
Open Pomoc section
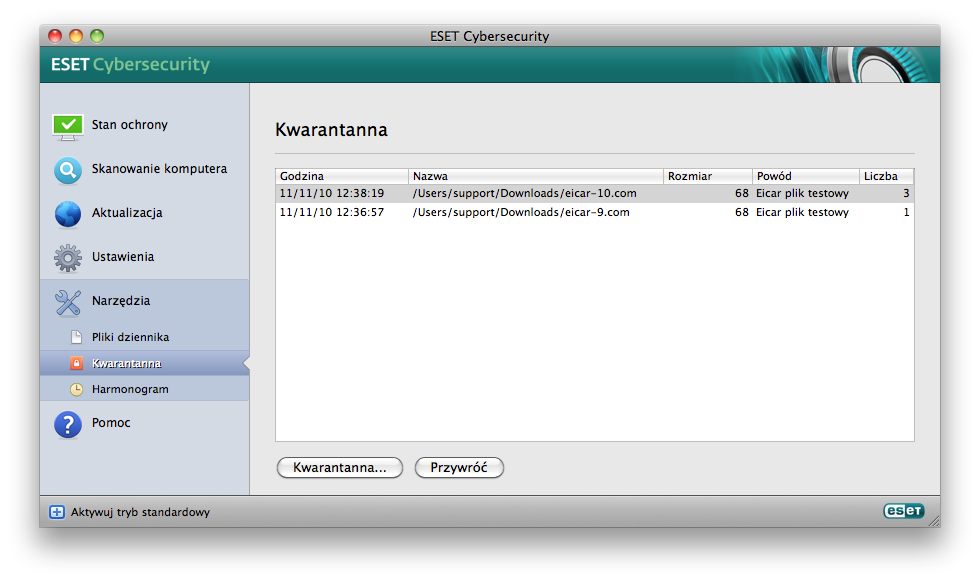[111, 423]
